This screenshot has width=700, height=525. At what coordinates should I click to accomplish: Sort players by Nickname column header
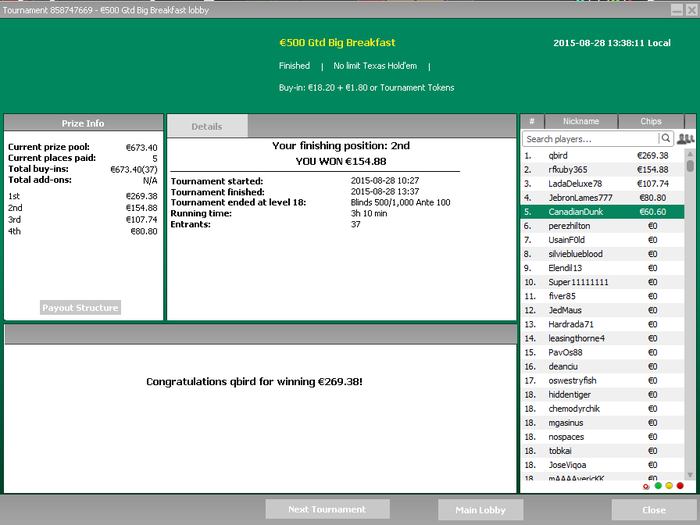pos(581,121)
